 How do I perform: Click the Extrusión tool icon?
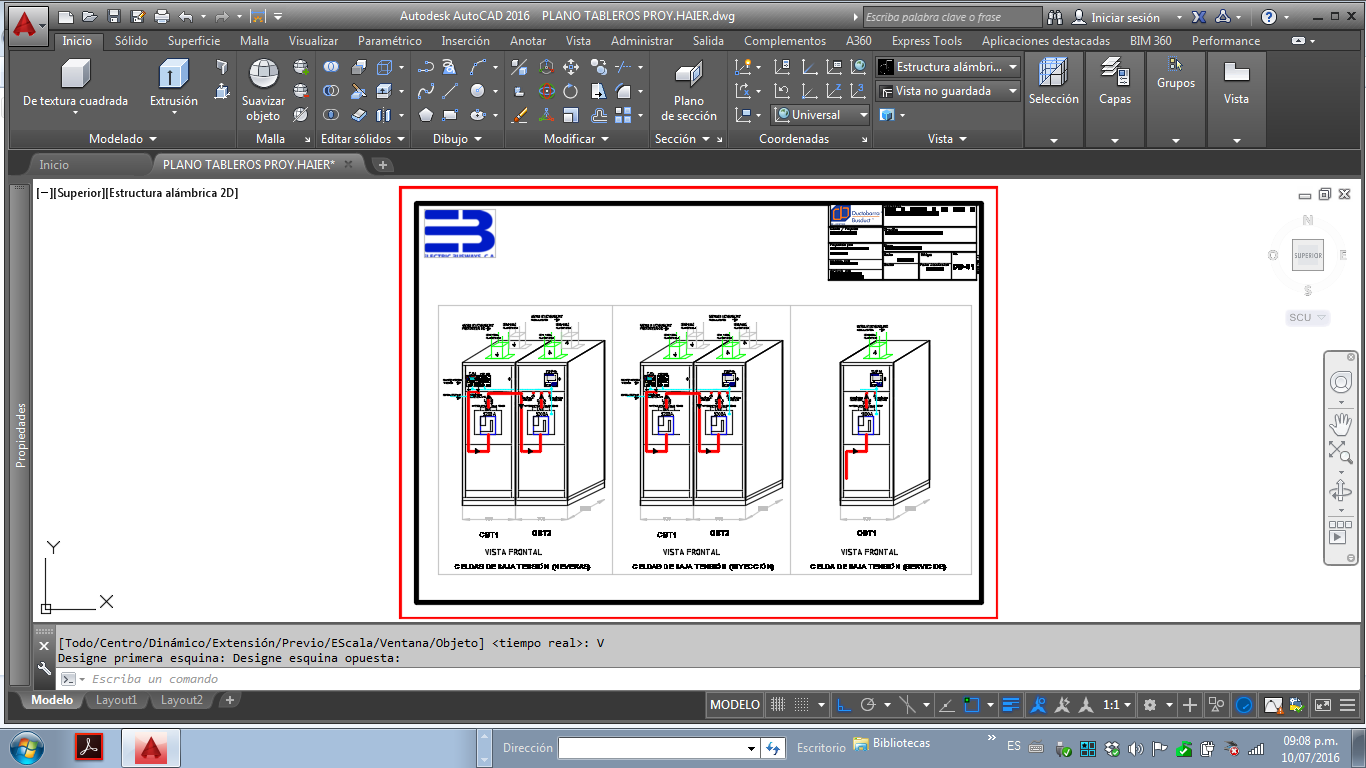coord(174,76)
